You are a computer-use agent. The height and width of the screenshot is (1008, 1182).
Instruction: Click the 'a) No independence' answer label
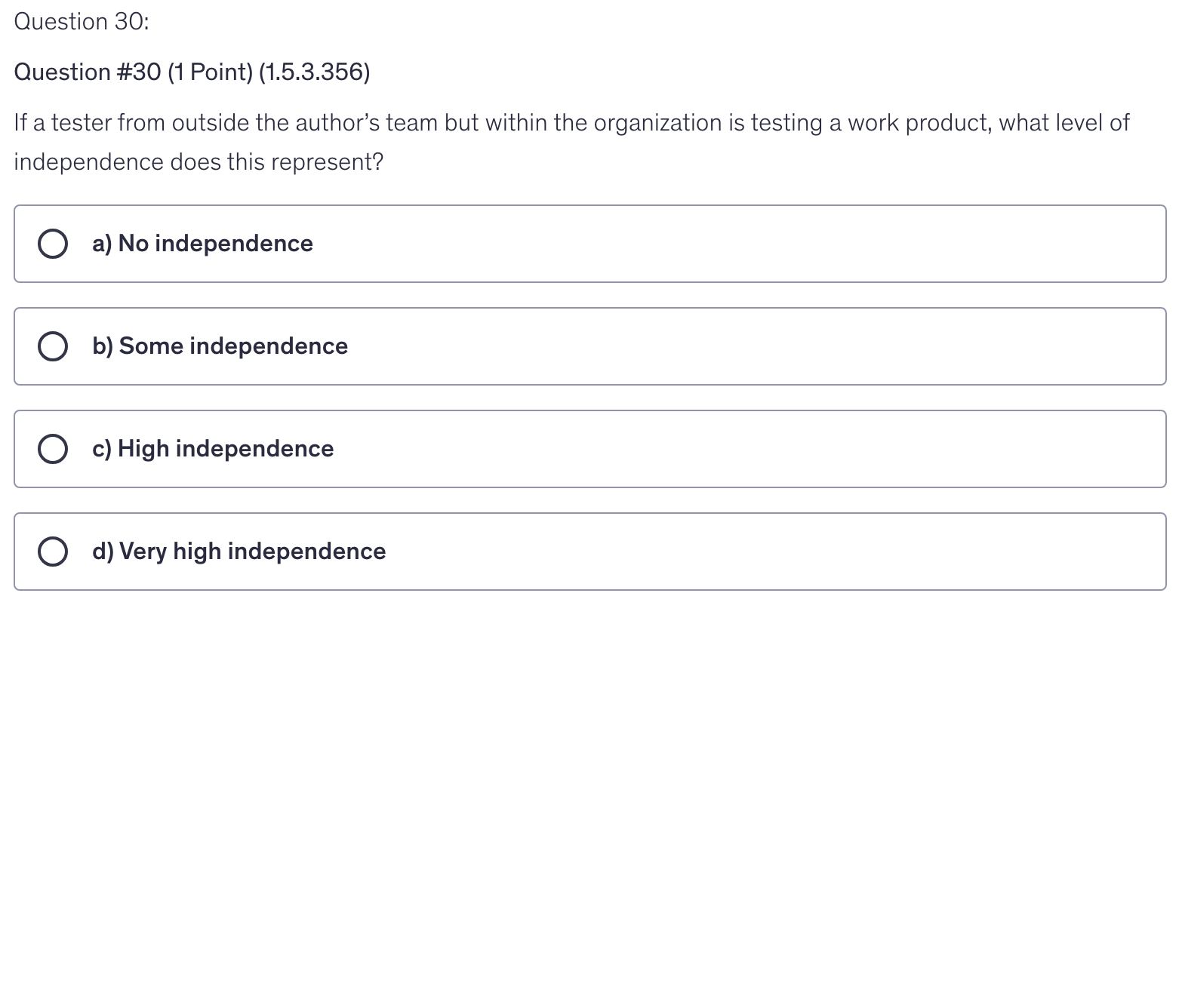pyautogui.click(x=202, y=244)
